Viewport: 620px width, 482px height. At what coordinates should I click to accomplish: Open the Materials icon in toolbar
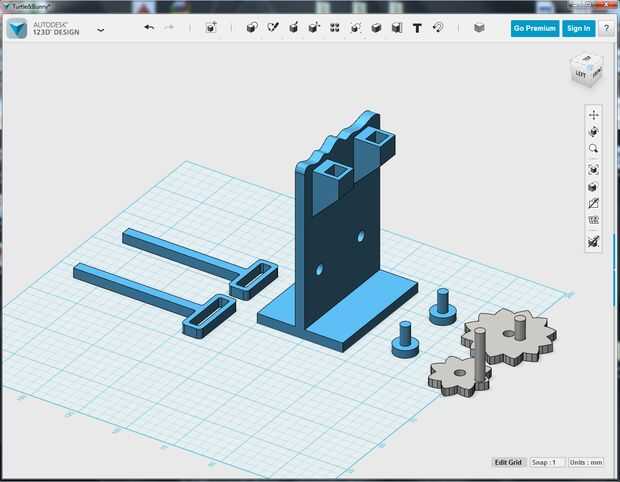[x=479, y=28]
